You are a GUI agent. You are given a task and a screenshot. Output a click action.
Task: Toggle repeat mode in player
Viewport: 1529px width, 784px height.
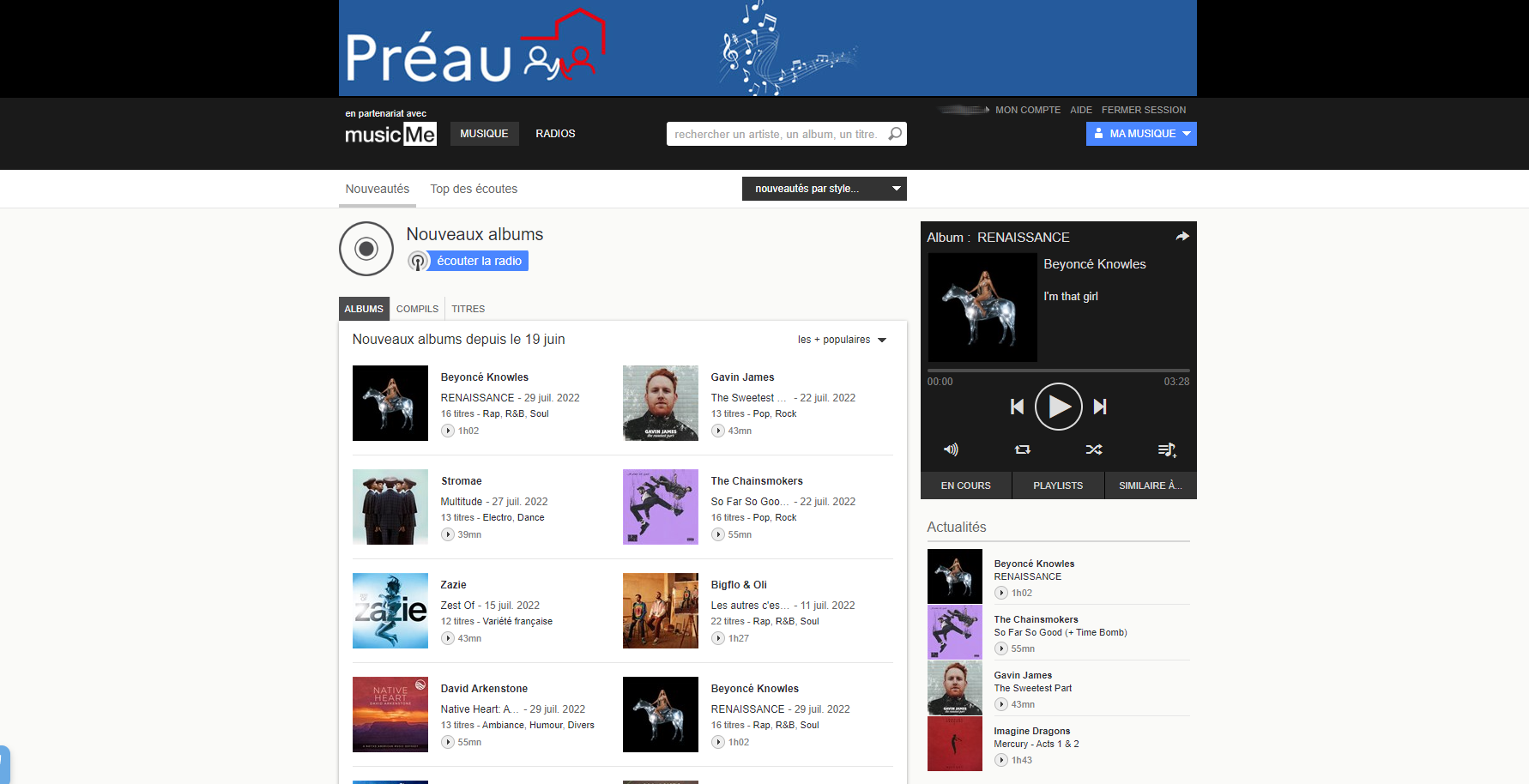pos(1023,449)
